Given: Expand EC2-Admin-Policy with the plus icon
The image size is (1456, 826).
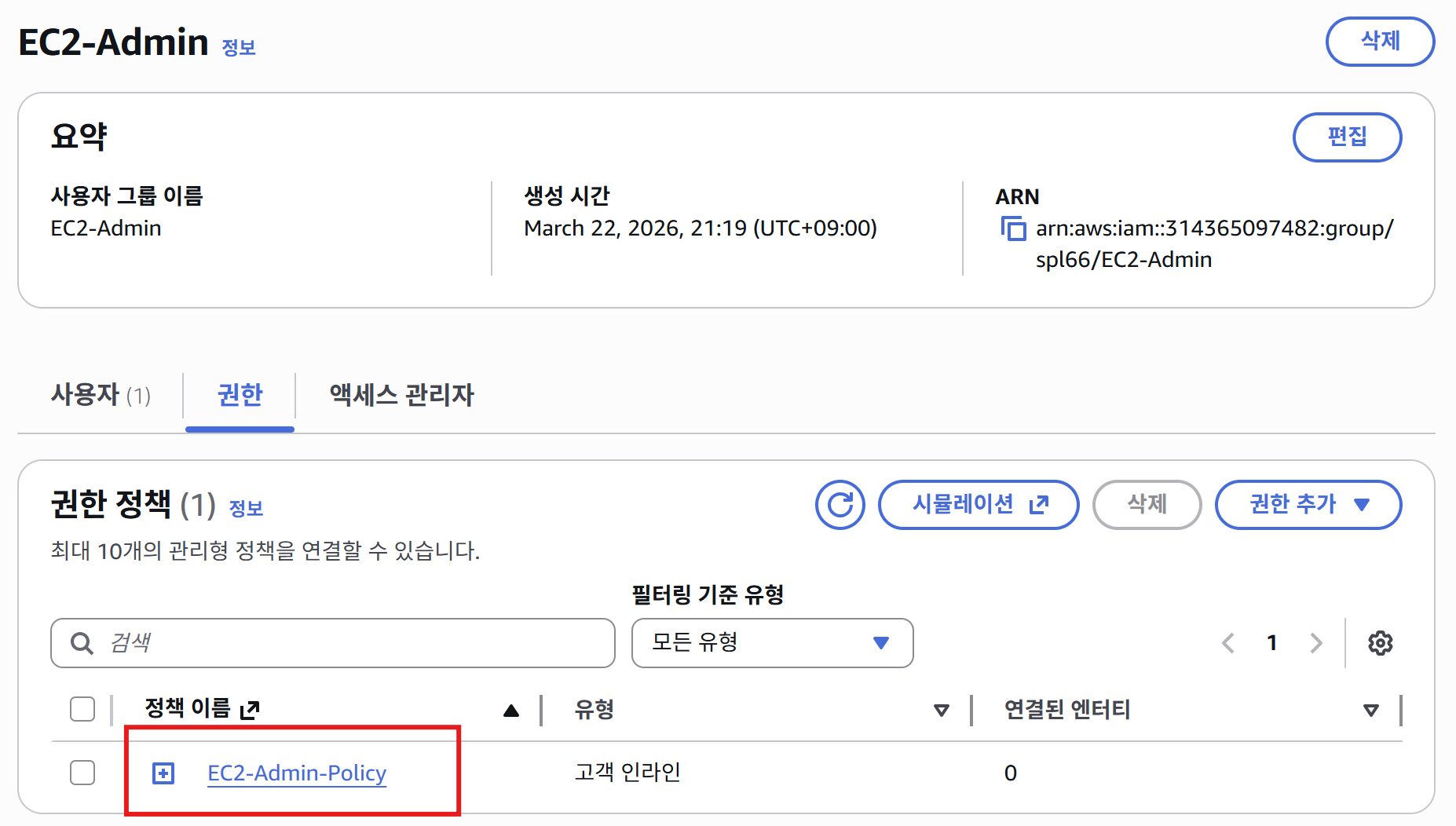Looking at the screenshot, I should 162,773.
